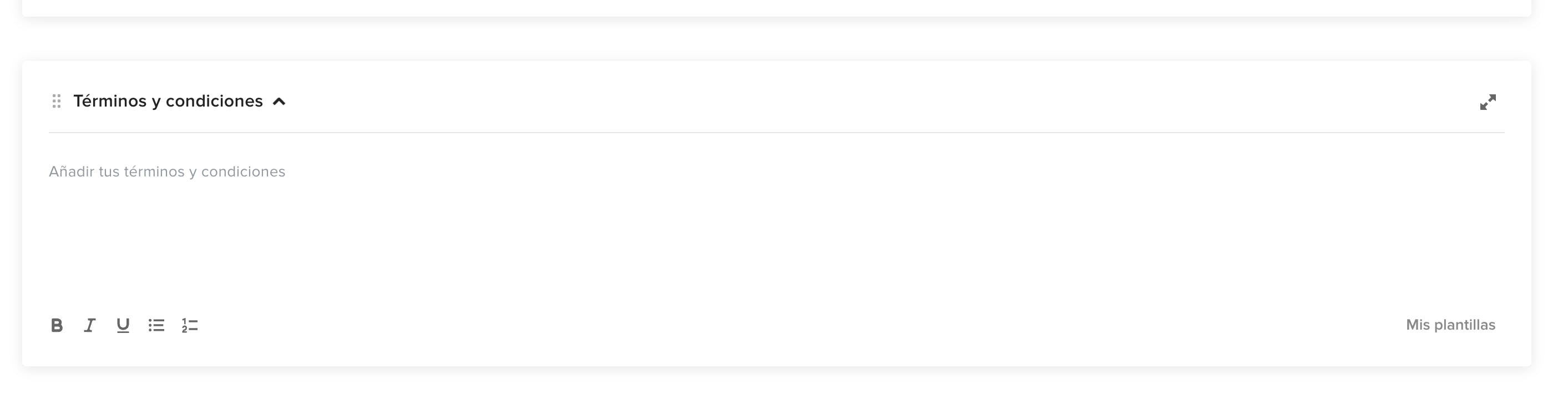Choose the ordered 1-2 list button
The height and width of the screenshot is (394, 1568).
190,326
